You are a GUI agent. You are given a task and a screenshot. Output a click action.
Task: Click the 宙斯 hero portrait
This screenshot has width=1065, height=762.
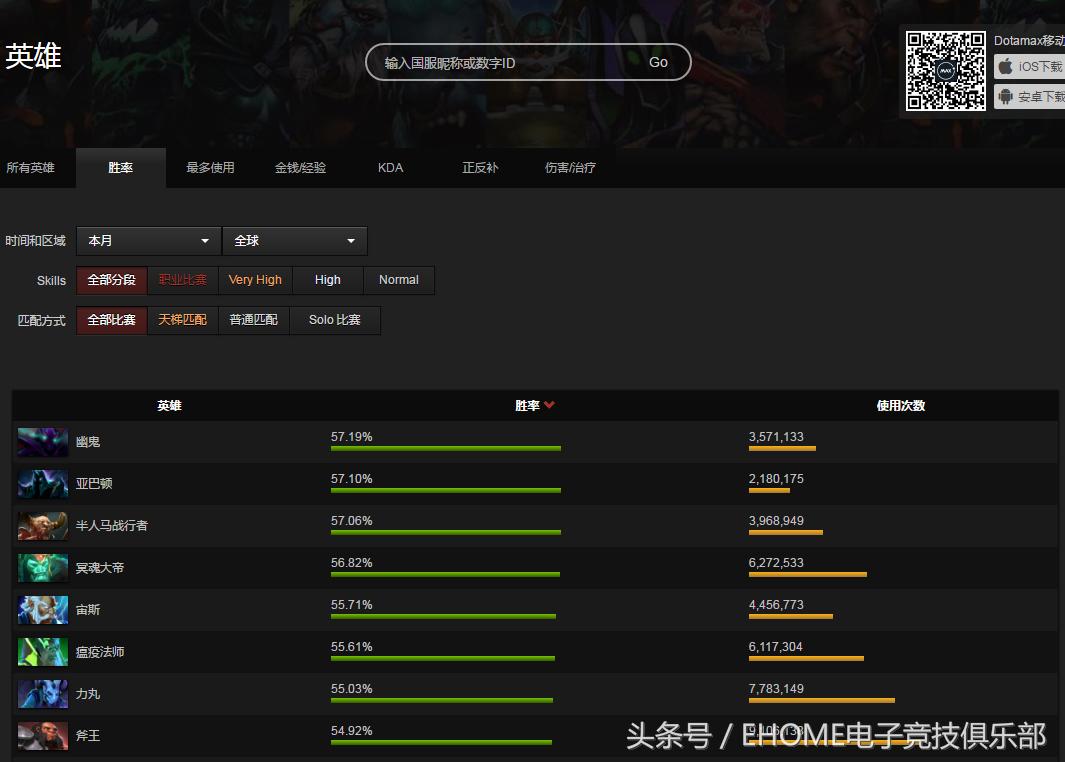click(42, 609)
